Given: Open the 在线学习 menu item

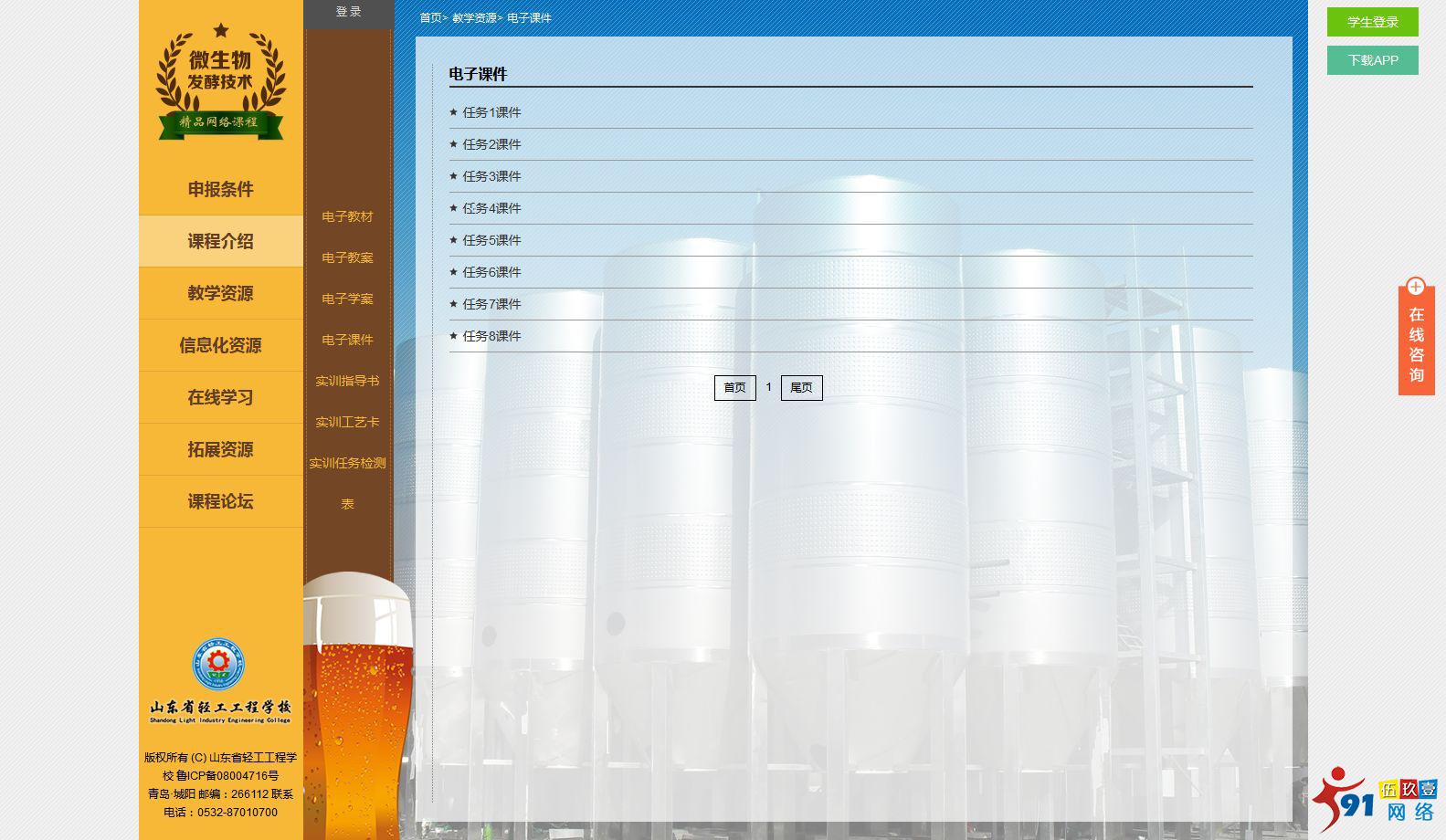Looking at the screenshot, I should 221,397.
